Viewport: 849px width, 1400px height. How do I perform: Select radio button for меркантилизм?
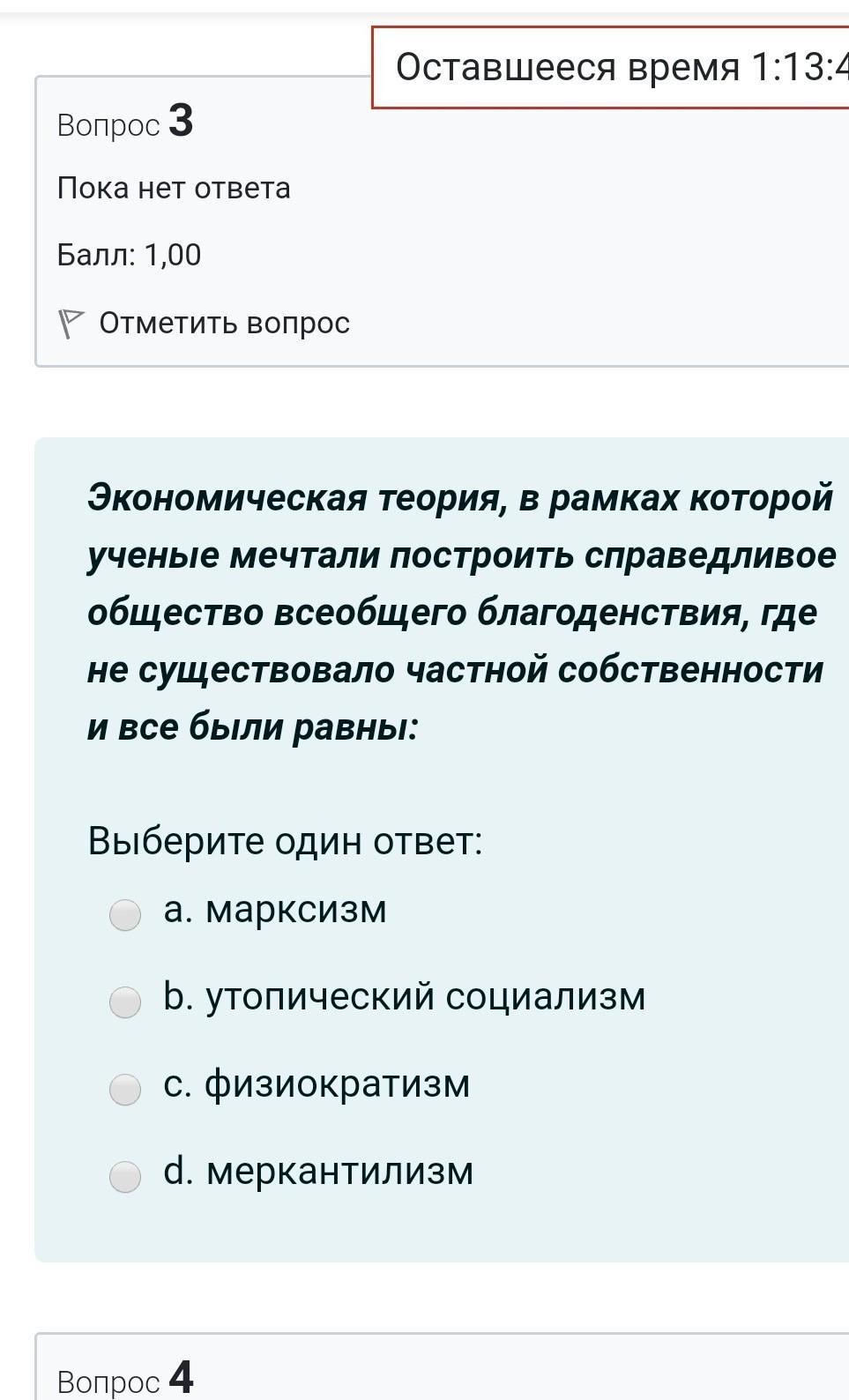coord(125,1177)
